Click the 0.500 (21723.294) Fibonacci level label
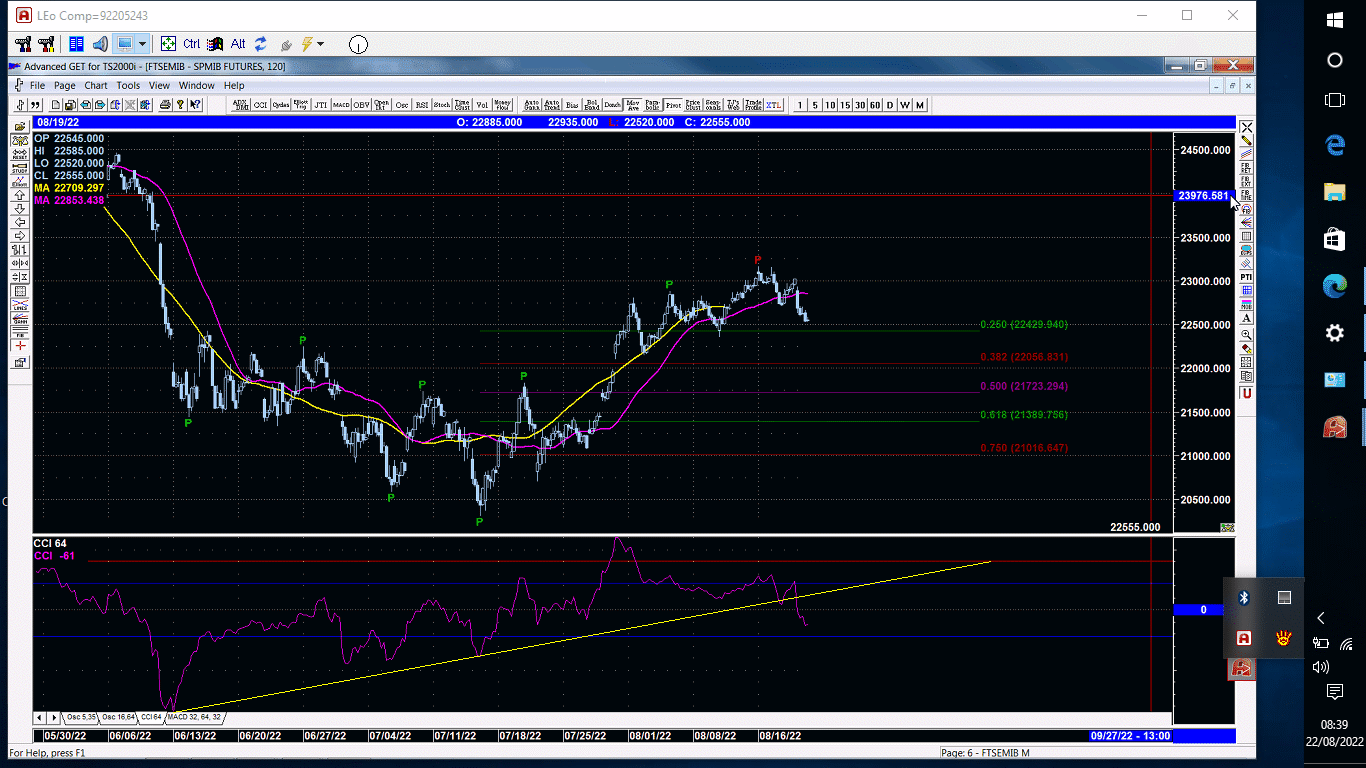Viewport: 1366px width, 768px height. [x=1024, y=386]
